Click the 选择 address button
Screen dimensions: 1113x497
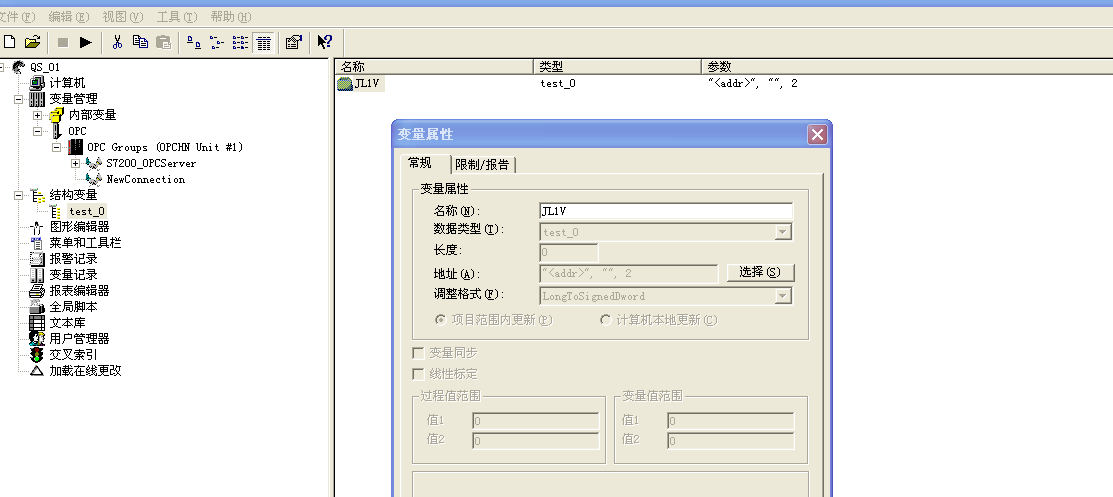click(760, 273)
